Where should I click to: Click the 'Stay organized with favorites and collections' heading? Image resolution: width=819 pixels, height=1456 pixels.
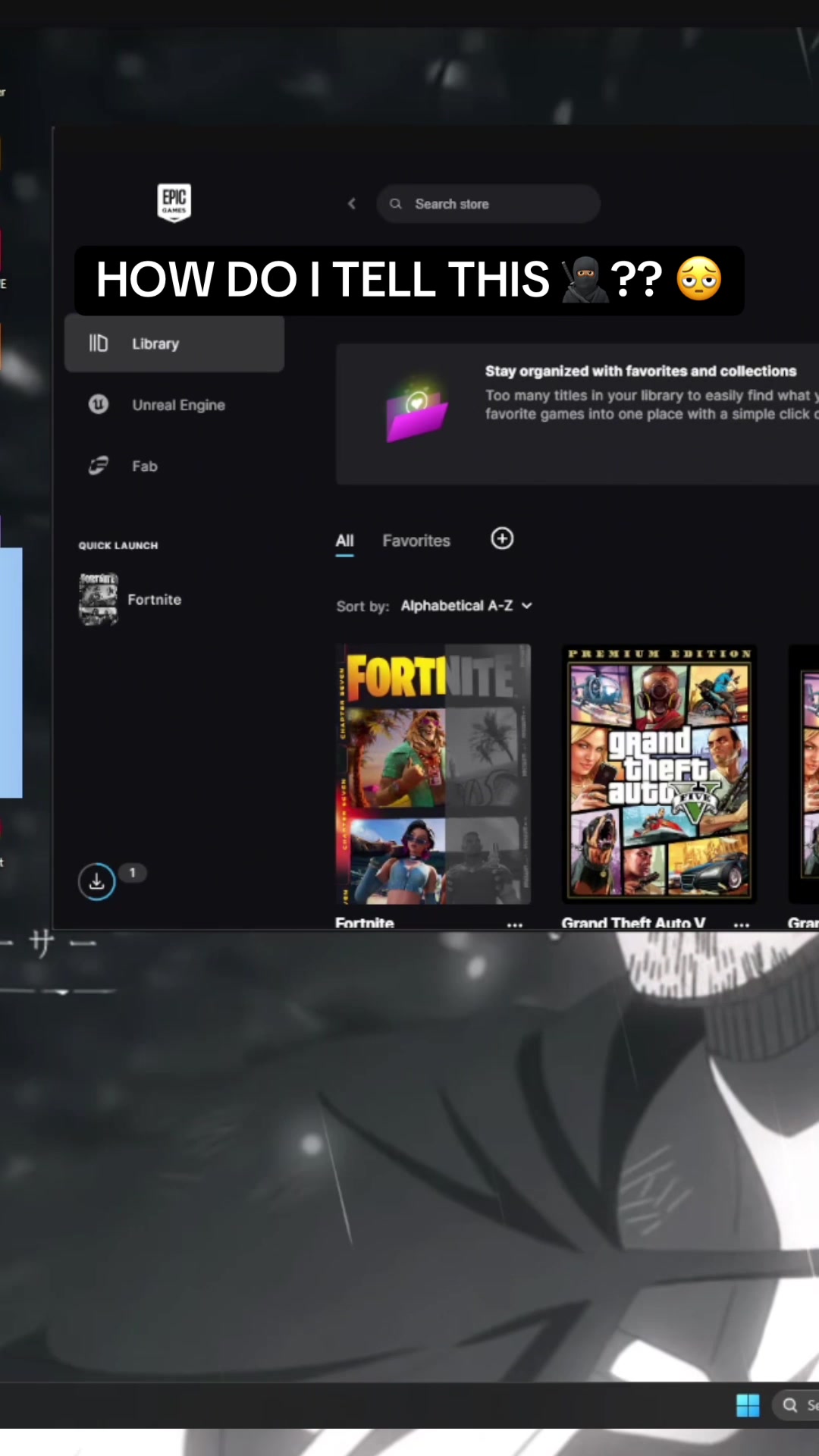click(641, 371)
